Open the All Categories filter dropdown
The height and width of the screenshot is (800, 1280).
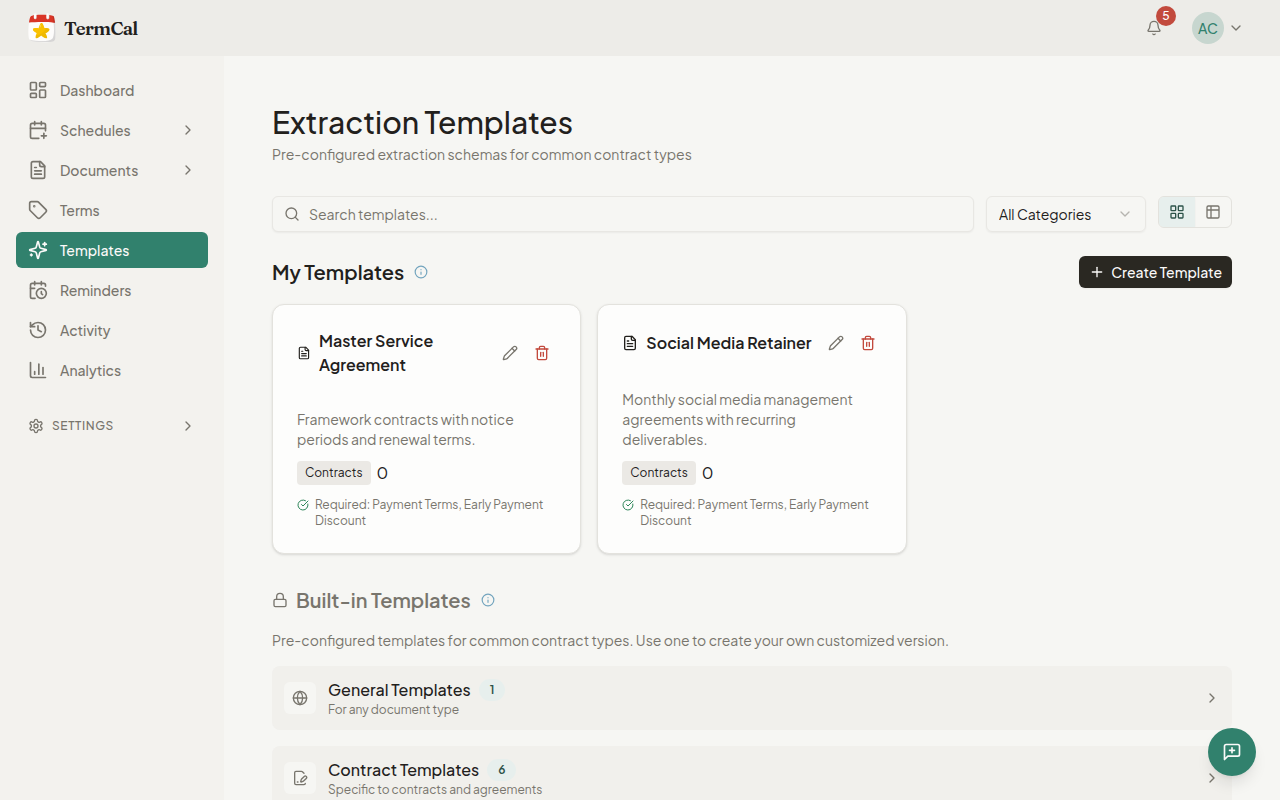pos(1065,214)
